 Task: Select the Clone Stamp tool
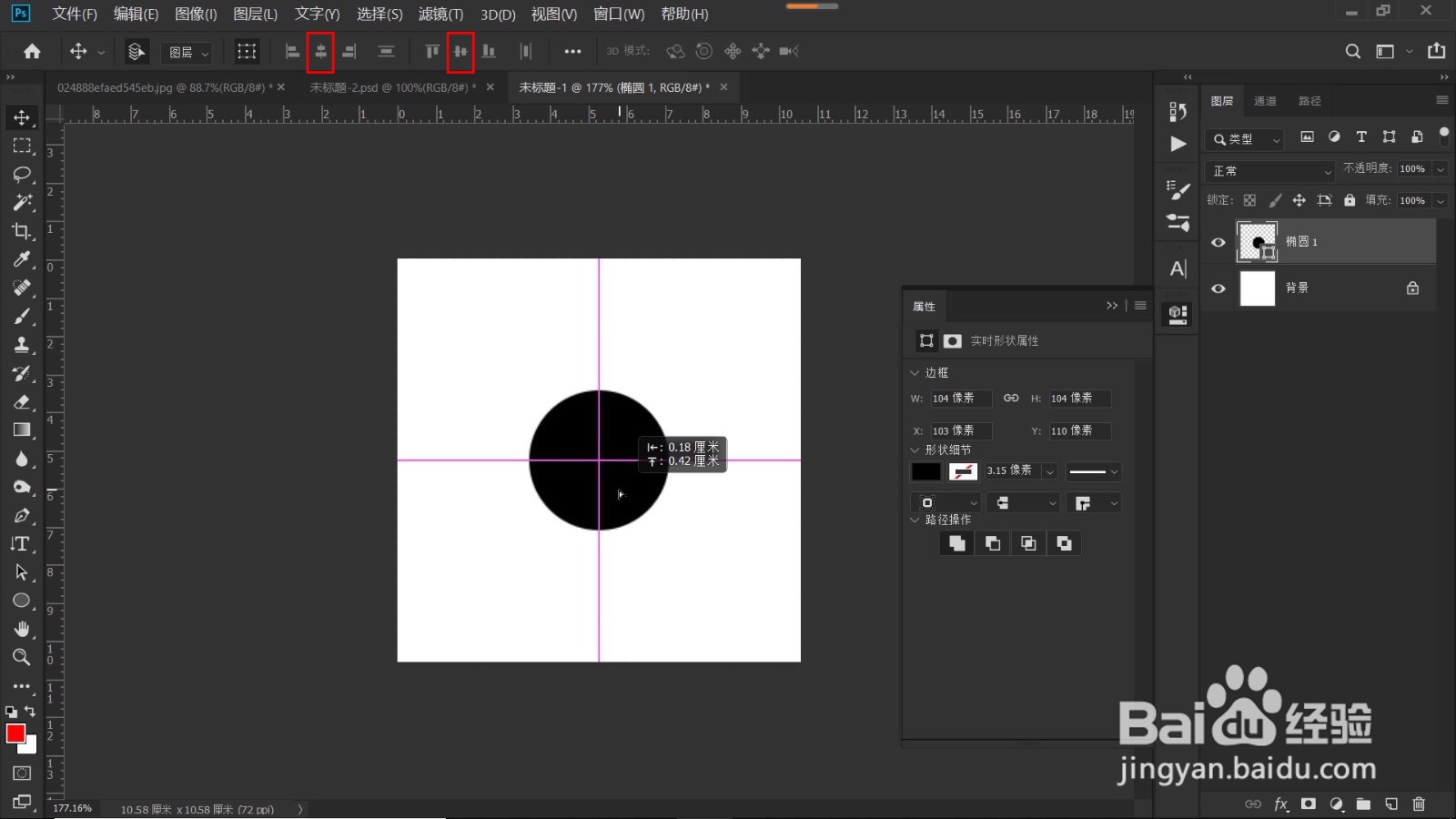(x=22, y=344)
